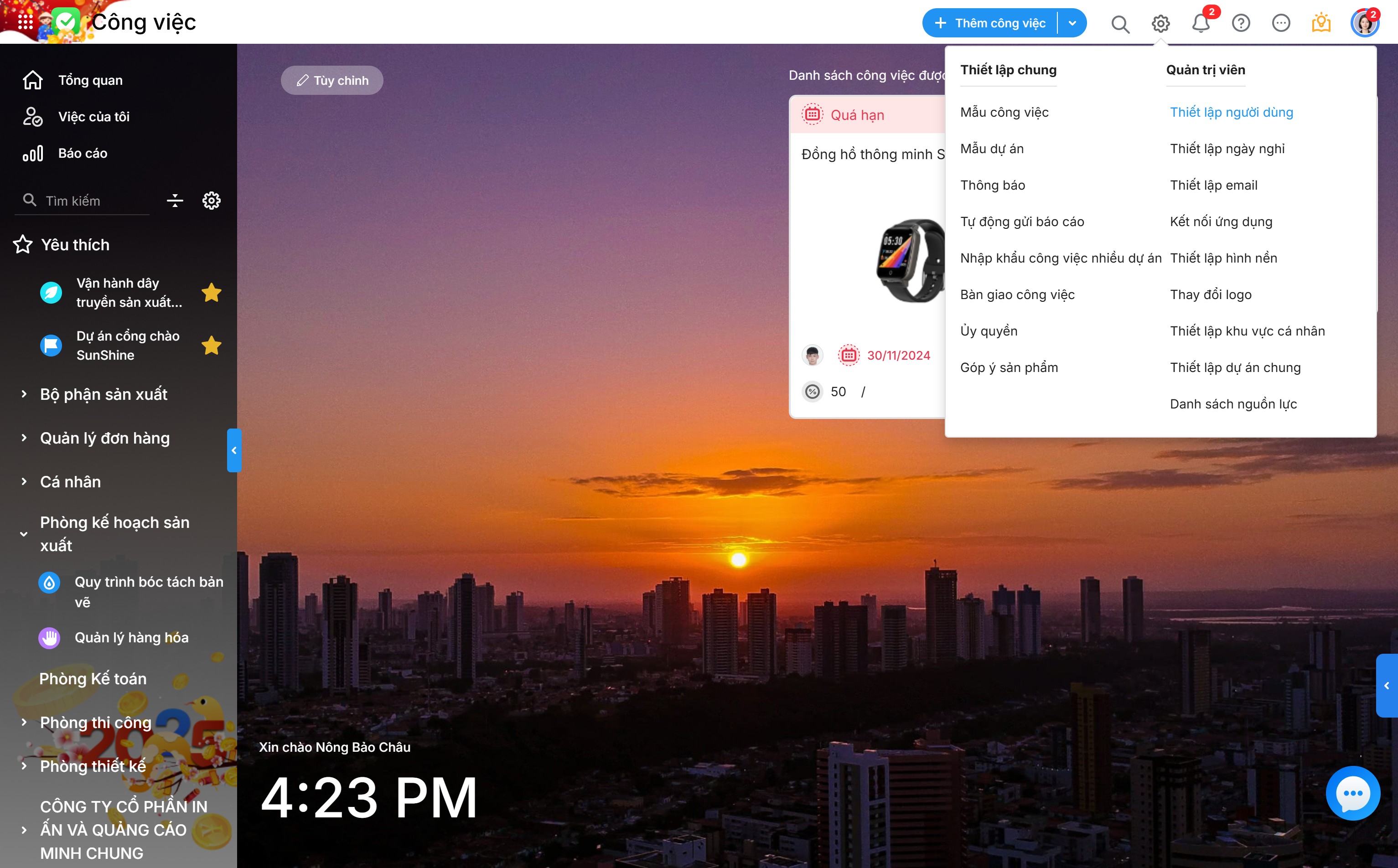Open the settings gear in top bar

pyautogui.click(x=1160, y=24)
